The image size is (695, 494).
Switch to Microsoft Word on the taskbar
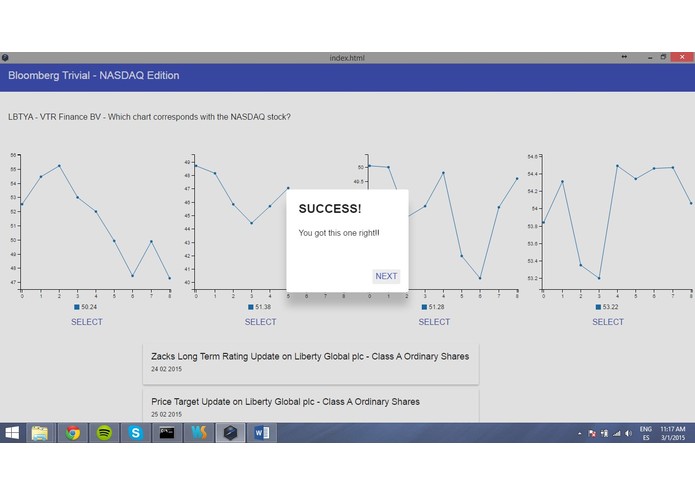coord(262,433)
